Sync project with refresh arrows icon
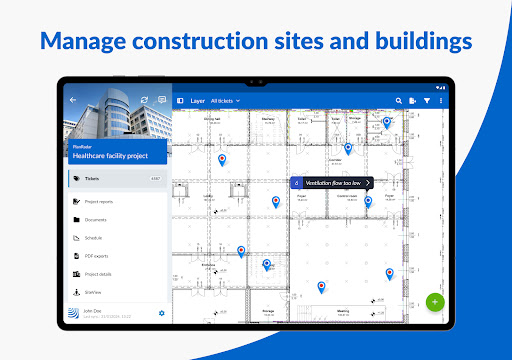This screenshot has width=512, height=360. click(x=144, y=100)
